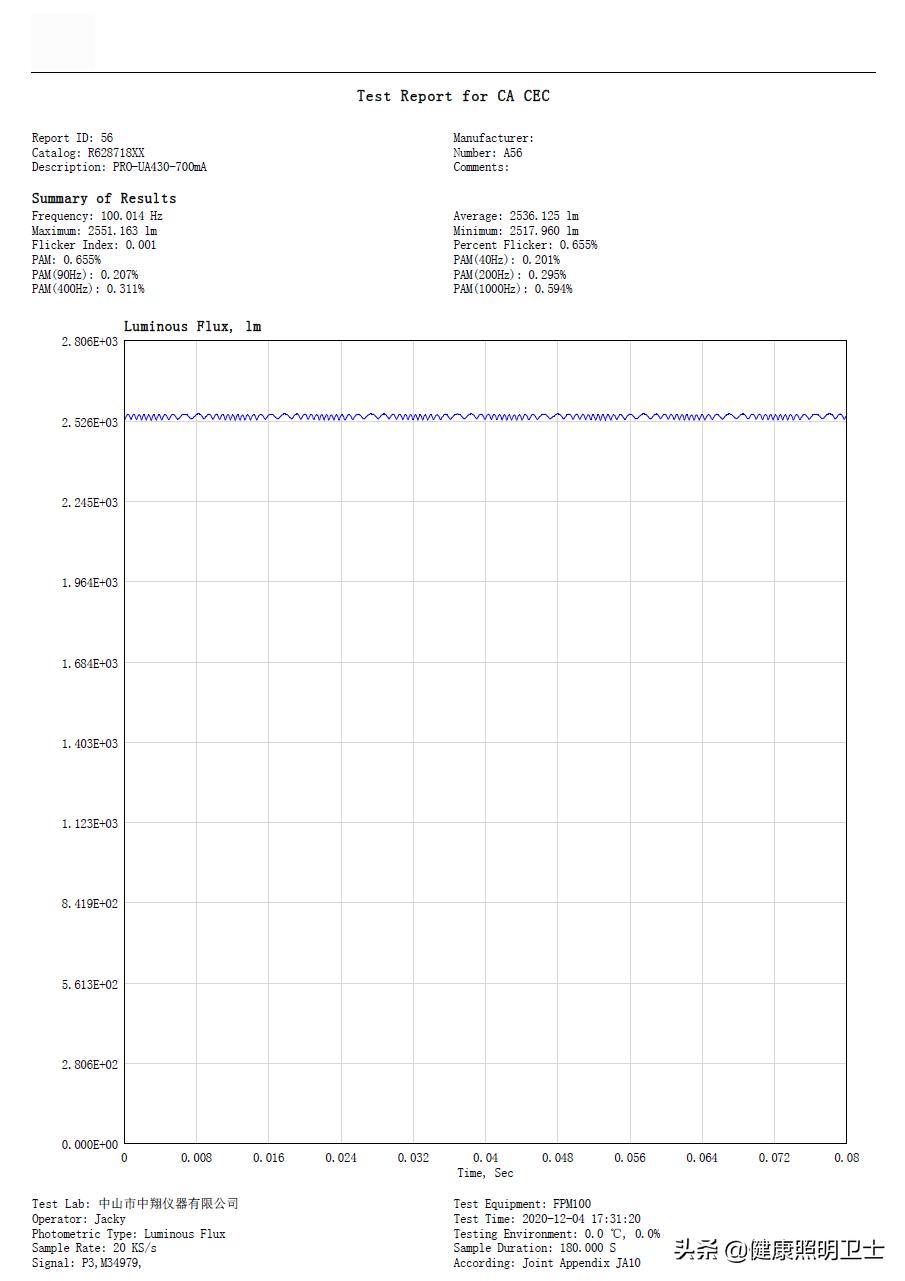This screenshot has height=1281, width=905.
Task: Select the y-axis label 2.526E+03
Action: (89, 423)
